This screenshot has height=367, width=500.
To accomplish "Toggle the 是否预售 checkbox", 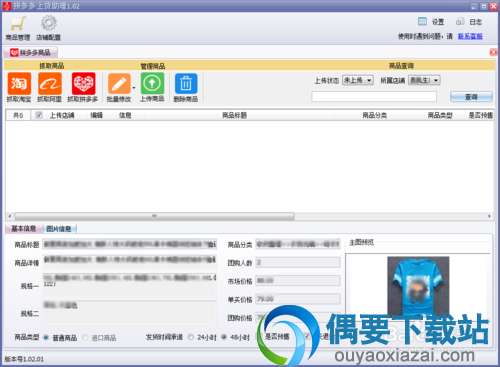I will [x=259, y=337].
